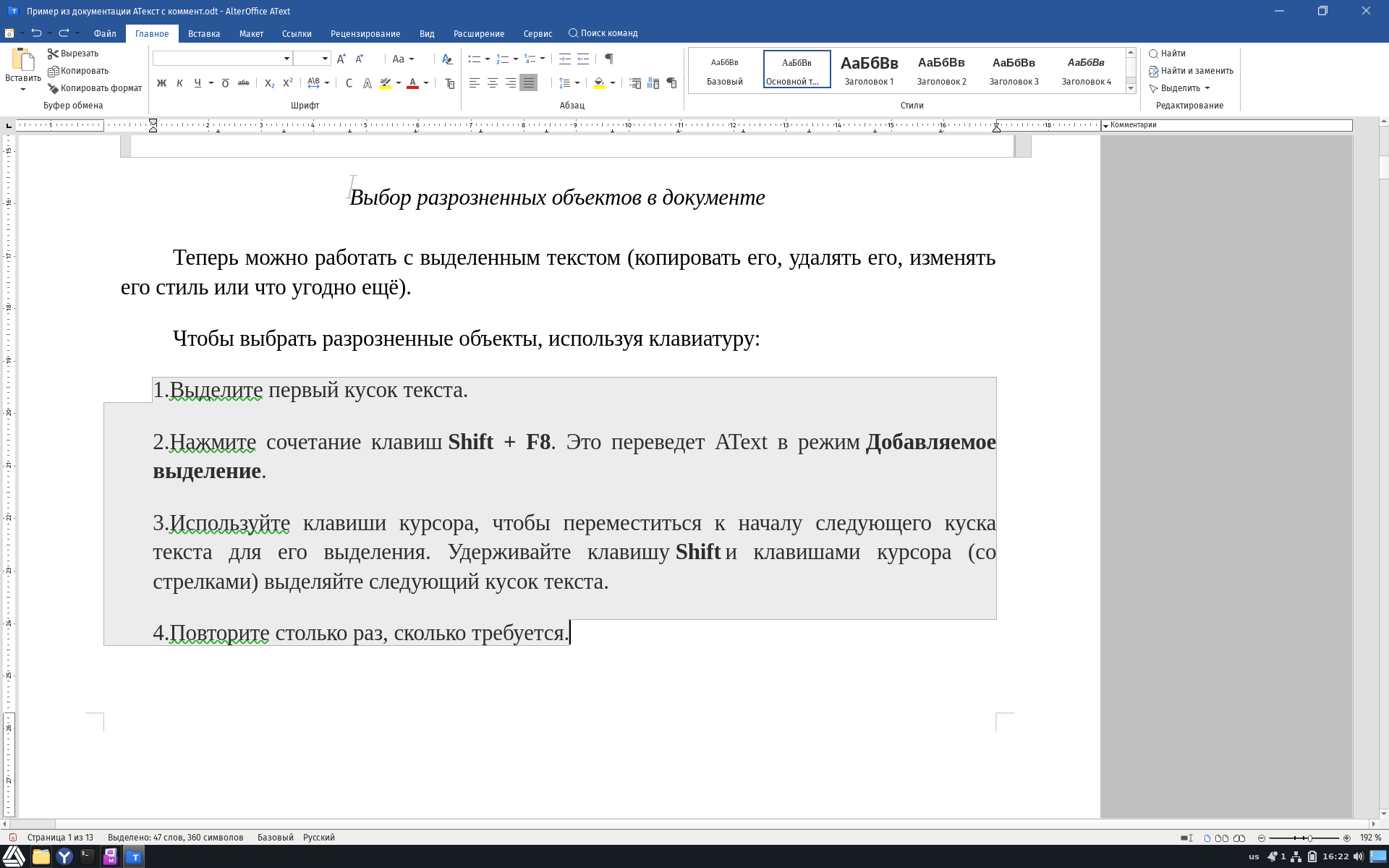
Task: Align paragraph to the right
Action: [x=511, y=83]
